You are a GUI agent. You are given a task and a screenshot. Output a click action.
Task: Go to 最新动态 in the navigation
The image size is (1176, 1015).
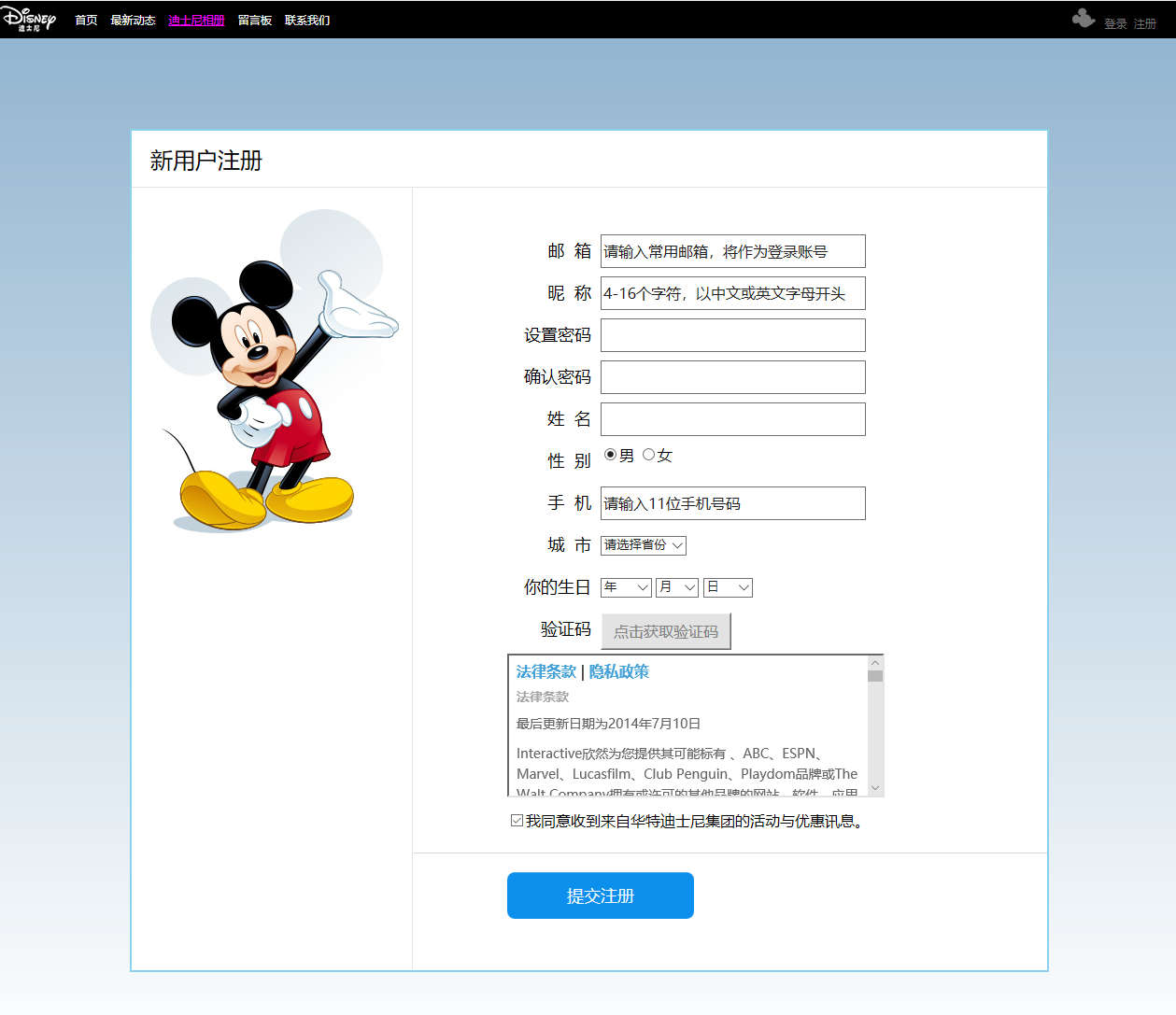coord(133,20)
